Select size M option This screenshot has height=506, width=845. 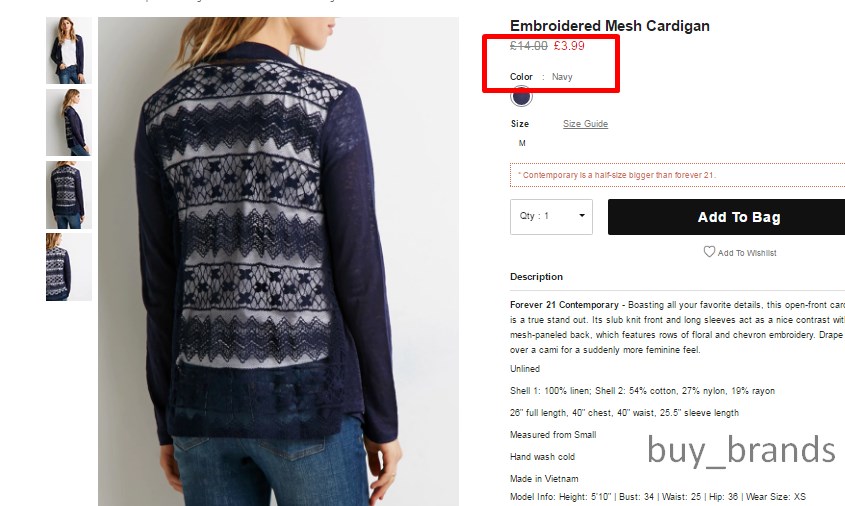coord(522,143)
